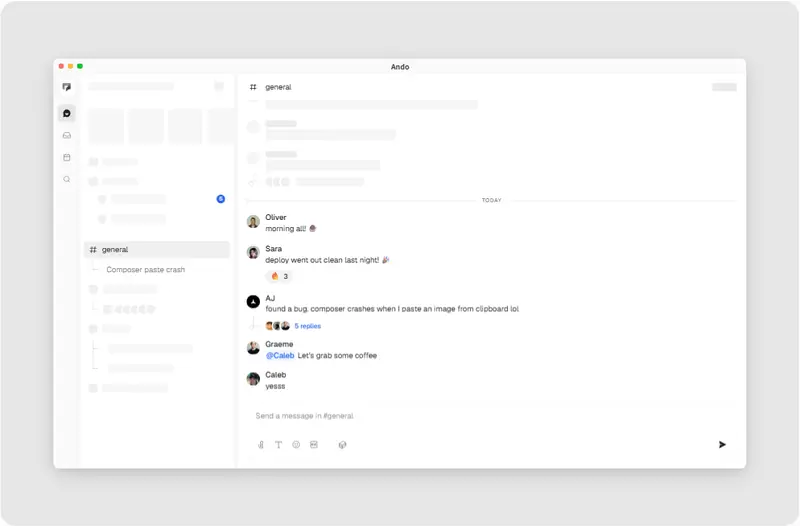Click the hash icon in channel header
The image size is (800, 526).
click(253, 87)
